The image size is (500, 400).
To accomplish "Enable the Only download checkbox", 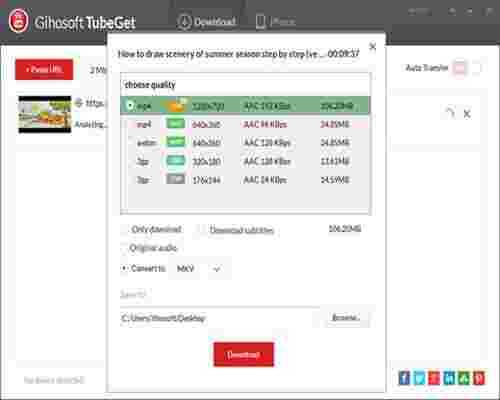I will [125, 229].
